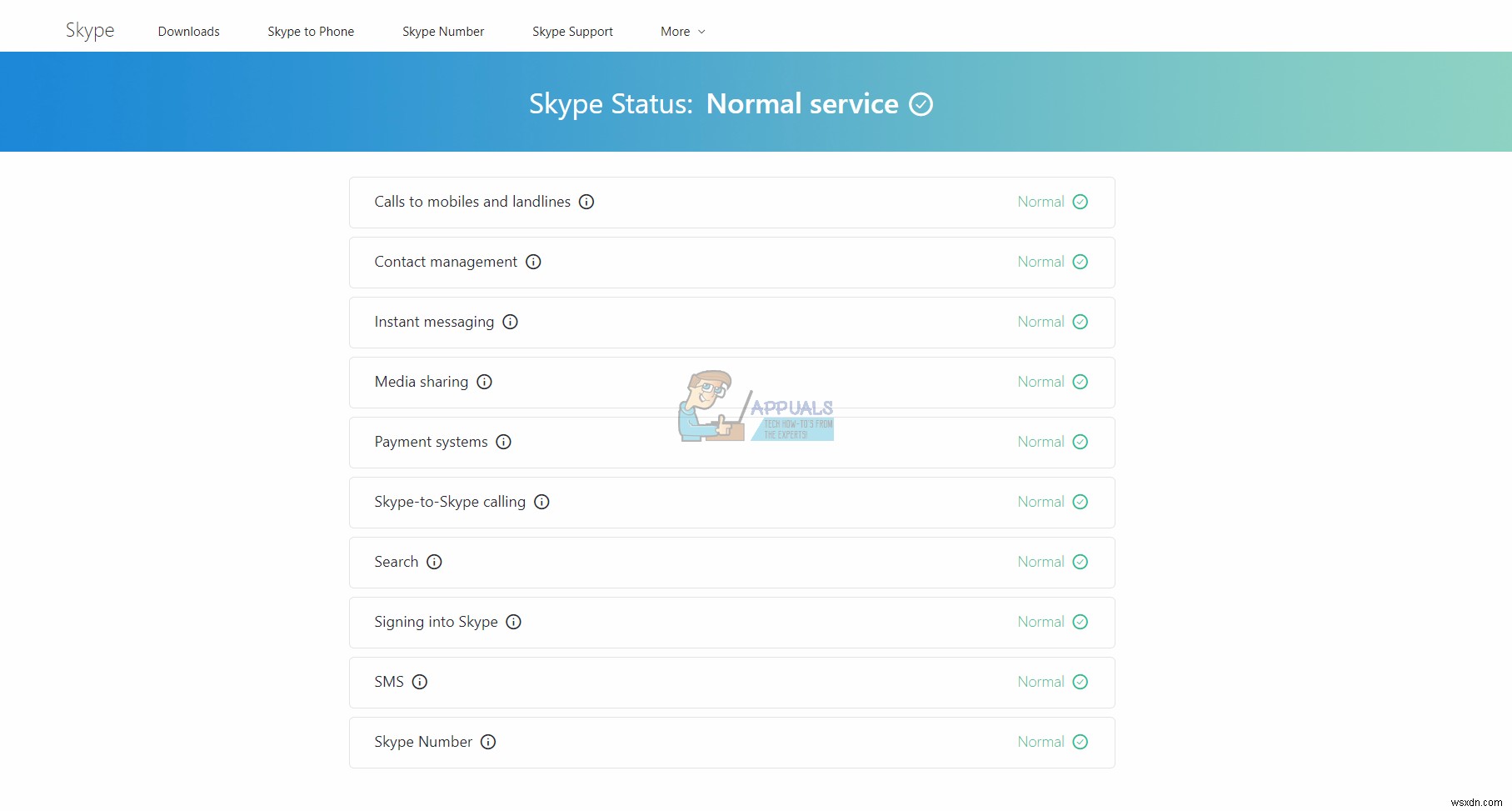This screenshot has width=1512, height=811.
Task: Open the Downloads menu item
Action: click(188, 31)
